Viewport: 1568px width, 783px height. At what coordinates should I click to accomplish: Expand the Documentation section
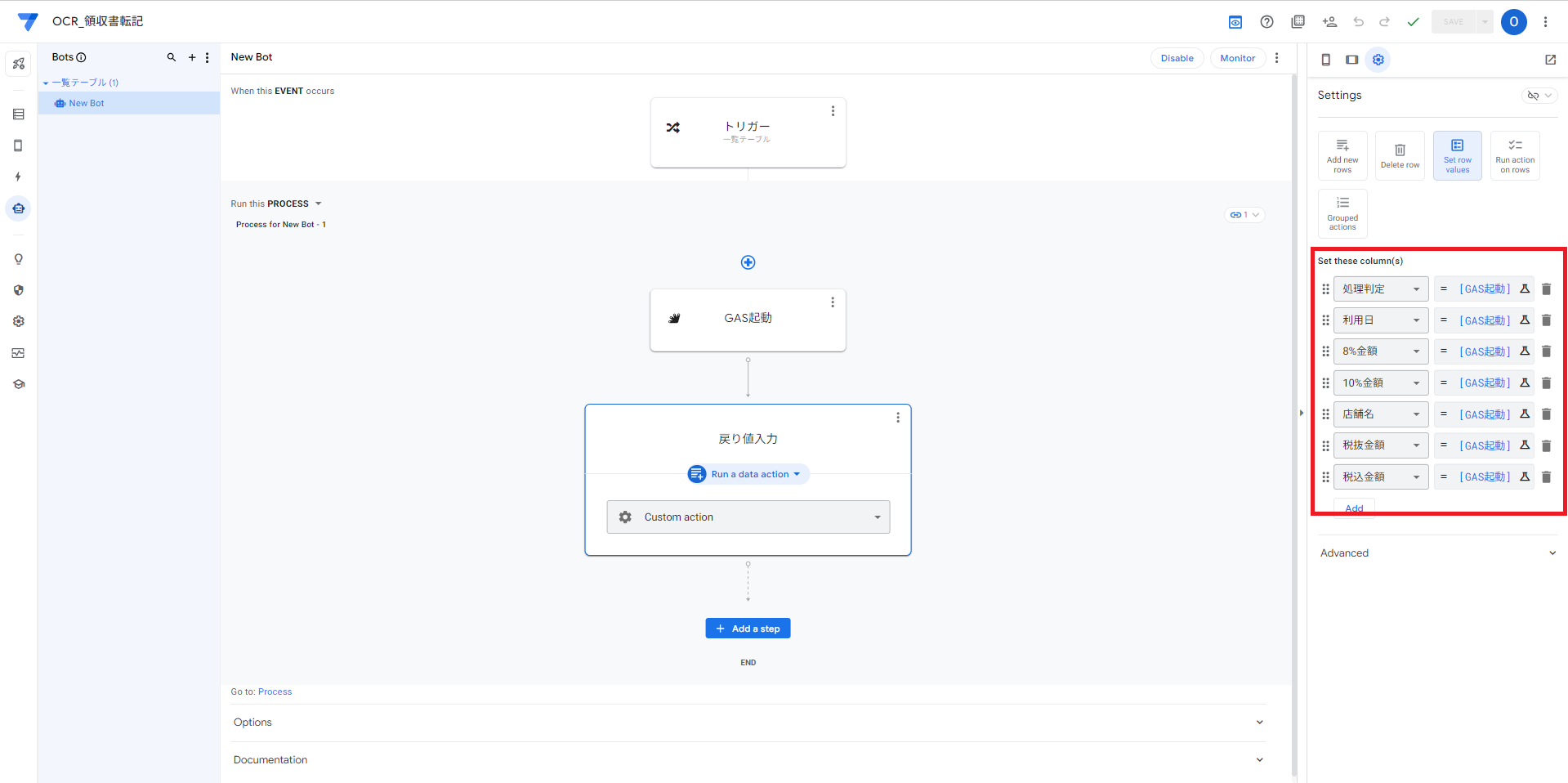748,760
